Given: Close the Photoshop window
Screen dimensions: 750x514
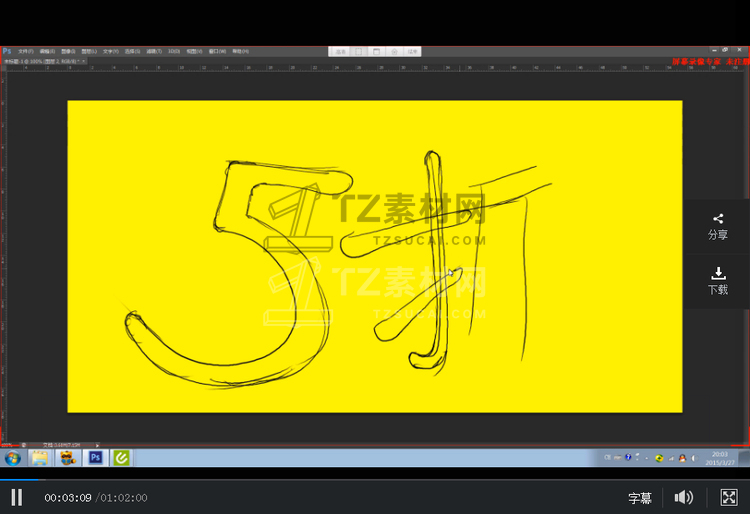Looking at the screenshot, I should click(x=739, y=50).
